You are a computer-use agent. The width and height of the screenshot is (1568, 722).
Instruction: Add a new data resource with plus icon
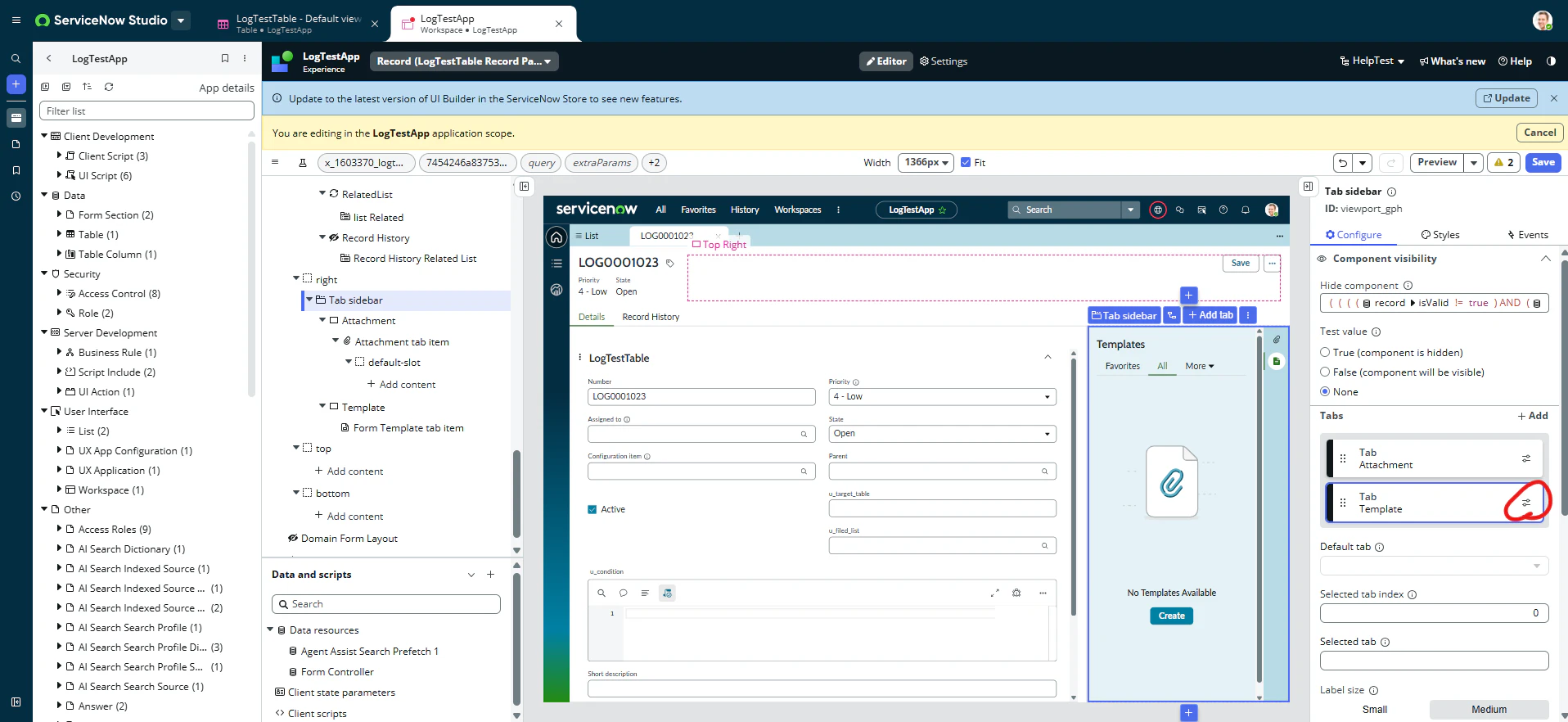tap(491, 575)
